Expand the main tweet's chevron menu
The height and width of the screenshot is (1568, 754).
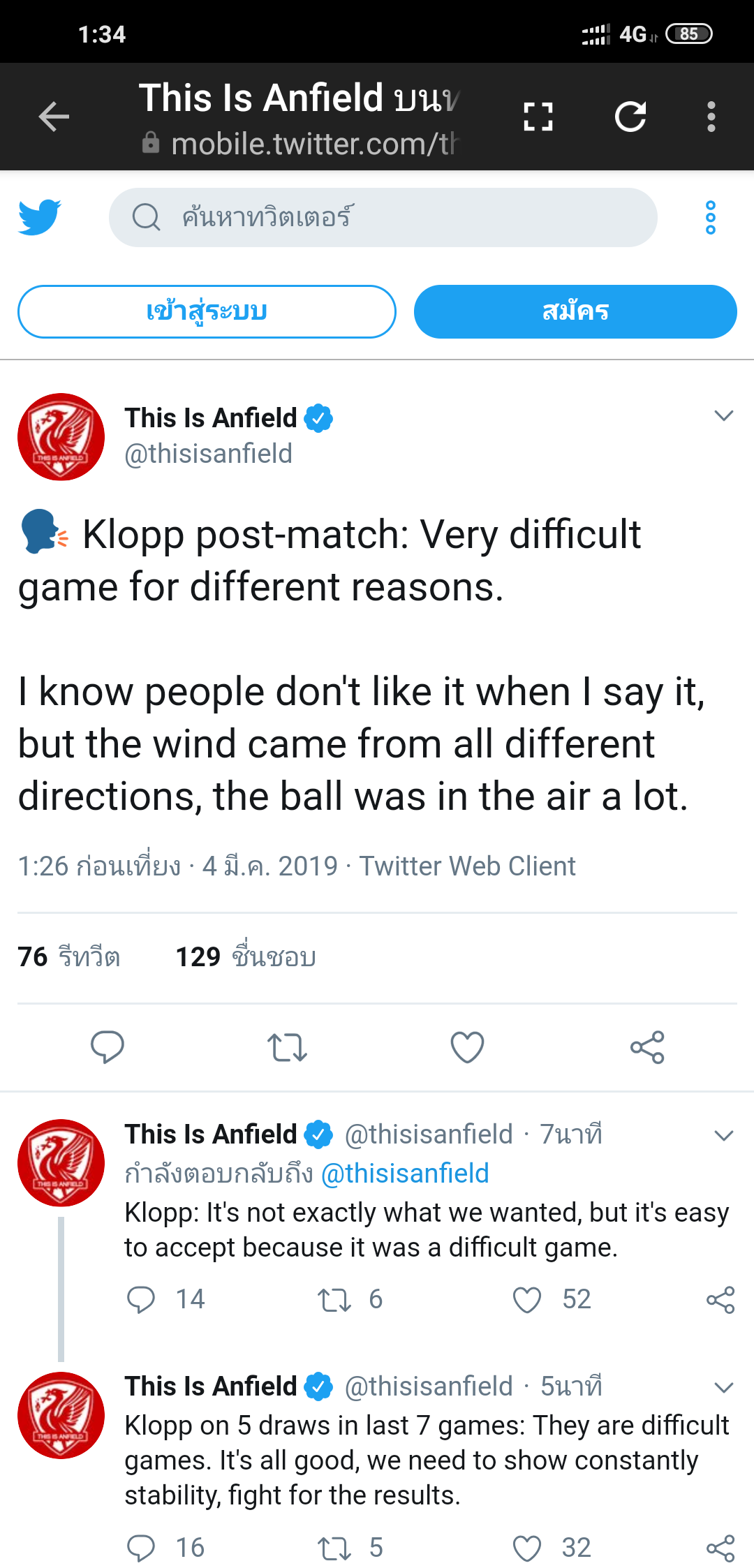tap(724, 416)
